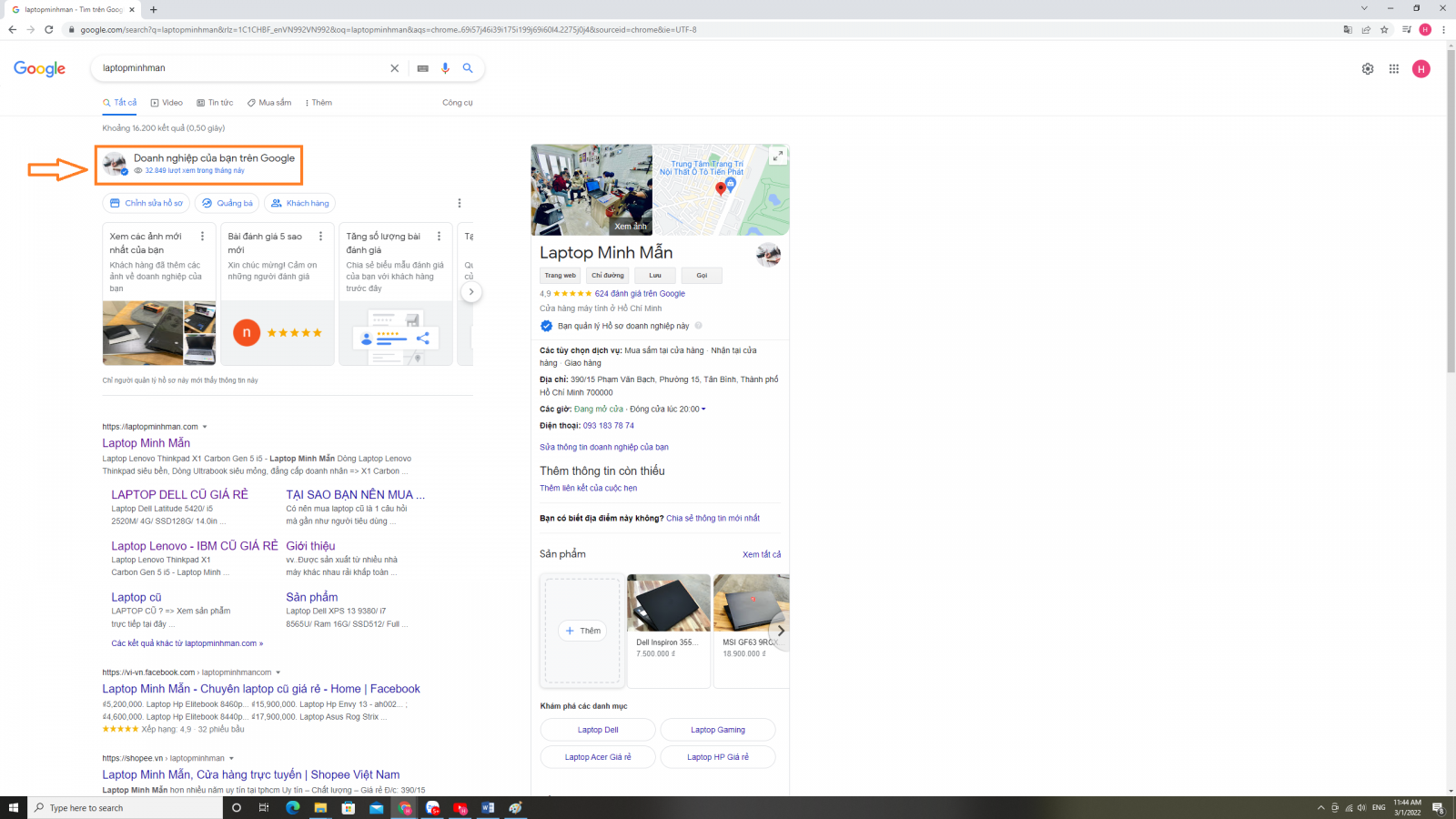1456x819 pixels.
Task: Expand the laptopminhman.com result dropdown arrow
Action: (x=205, y=427)
